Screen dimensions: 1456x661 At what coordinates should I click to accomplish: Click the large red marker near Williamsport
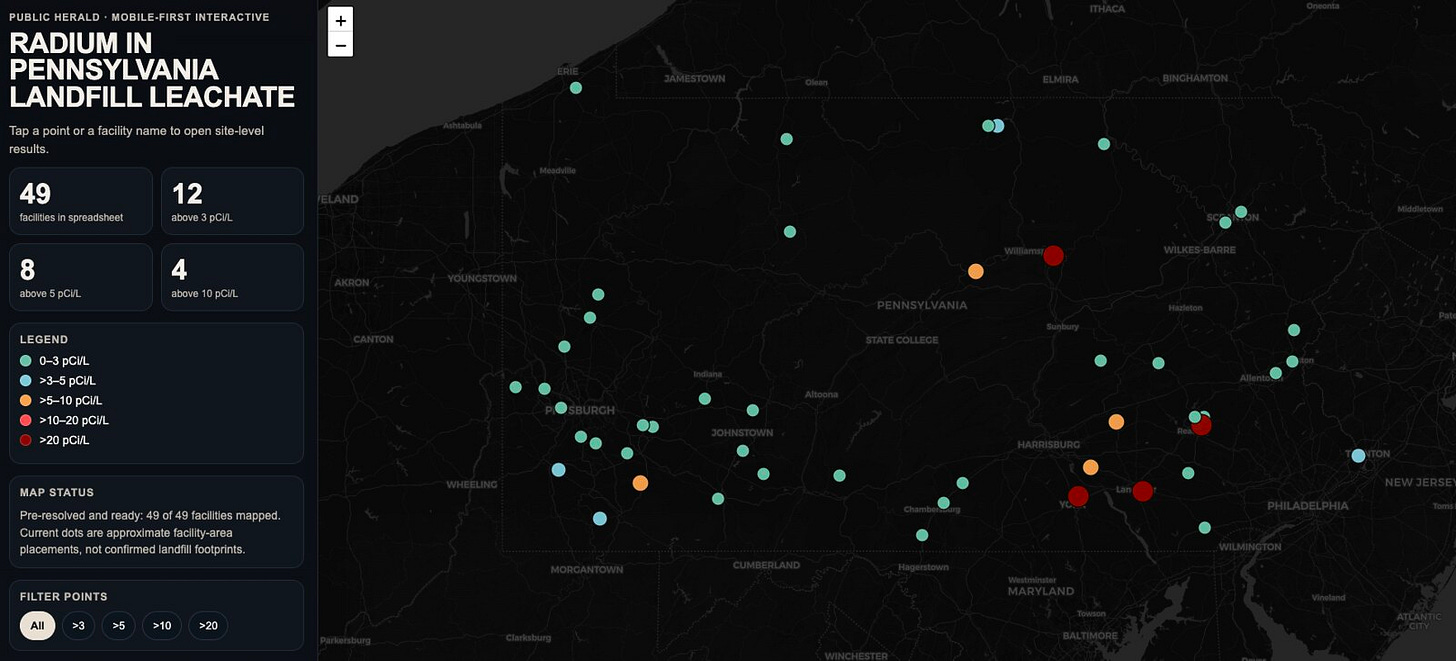pos(1053,255)
